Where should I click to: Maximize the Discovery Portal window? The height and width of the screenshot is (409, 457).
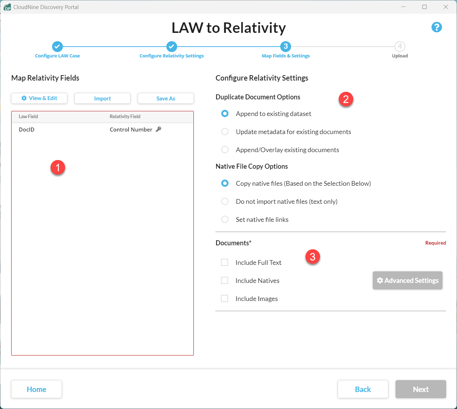[x=424, y=7]
